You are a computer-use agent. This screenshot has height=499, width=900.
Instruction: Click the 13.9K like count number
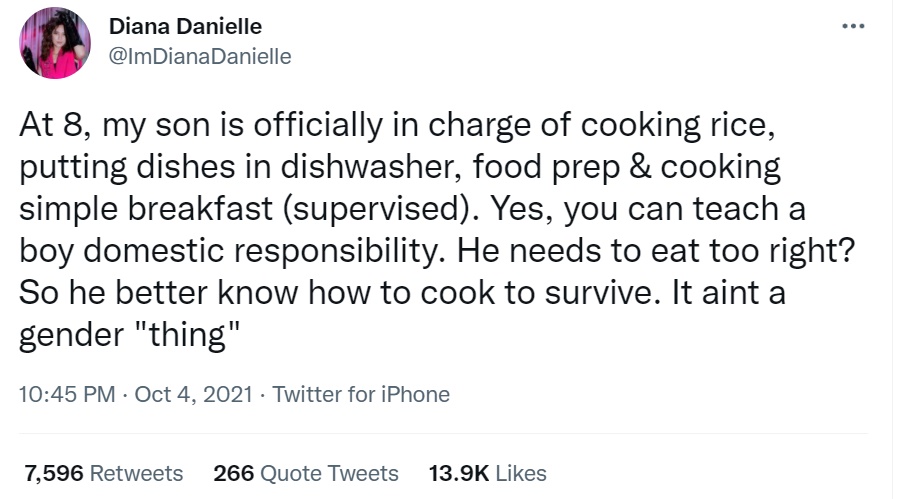[x=459, y=473]
